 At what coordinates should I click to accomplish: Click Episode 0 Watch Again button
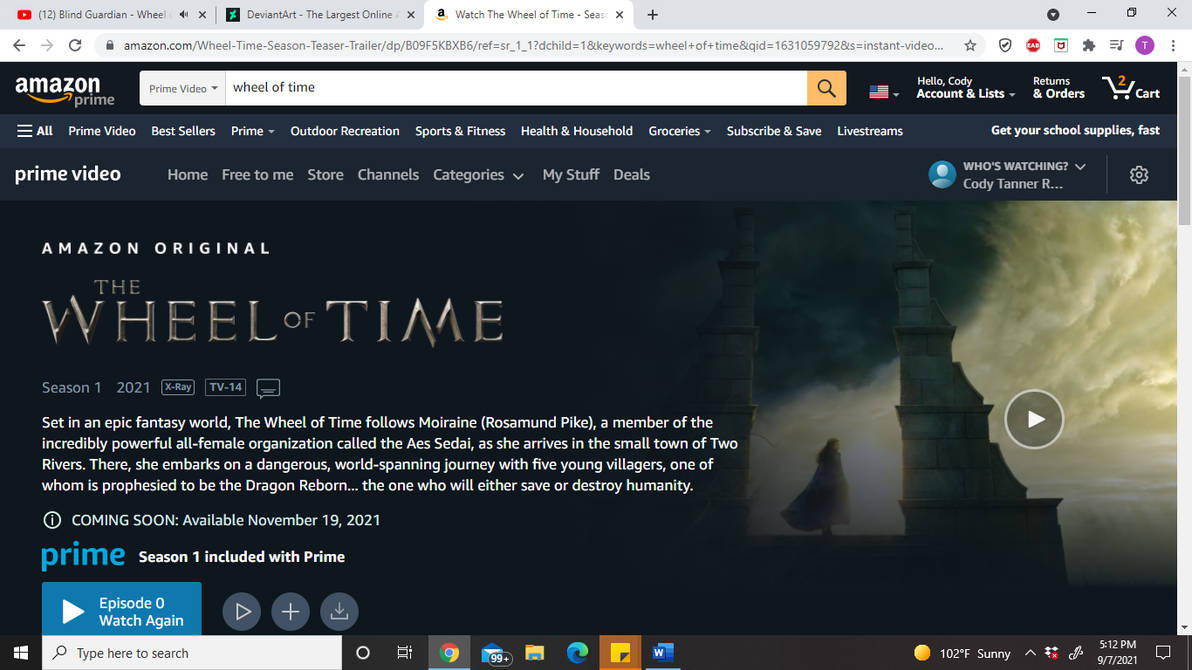coord(122,611)
